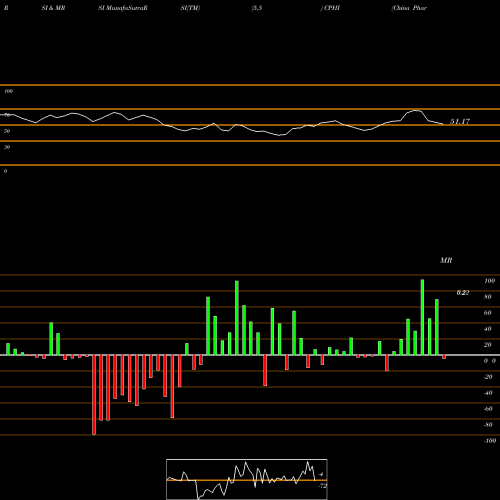The width and height of the screenshot is (500, 500).
Task: Click the '-72' value in mini chart
Action: pyautogui.click(x=322, y=486)
